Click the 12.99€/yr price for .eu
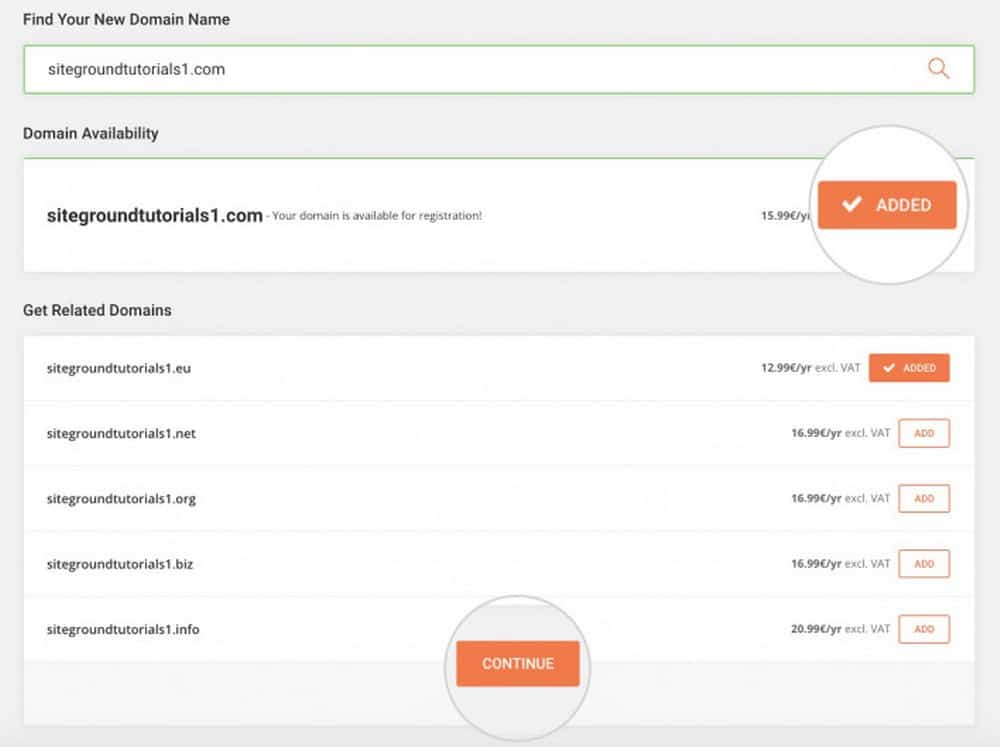This screenshot has height=747, width=1000. (x=788, y=368)
